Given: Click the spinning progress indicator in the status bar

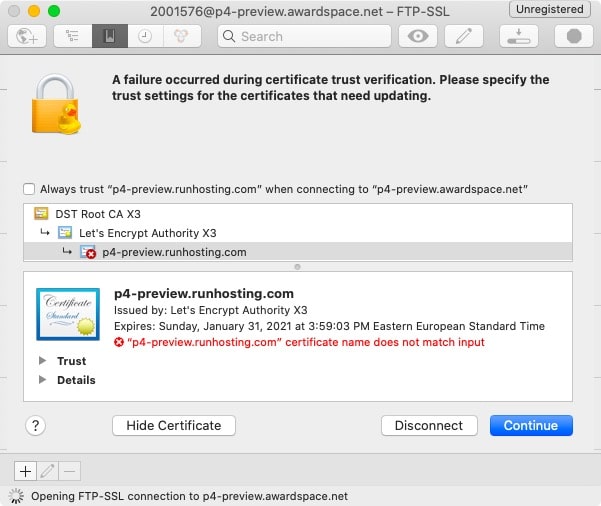Looking at the screenshot, I should point(16,496).
